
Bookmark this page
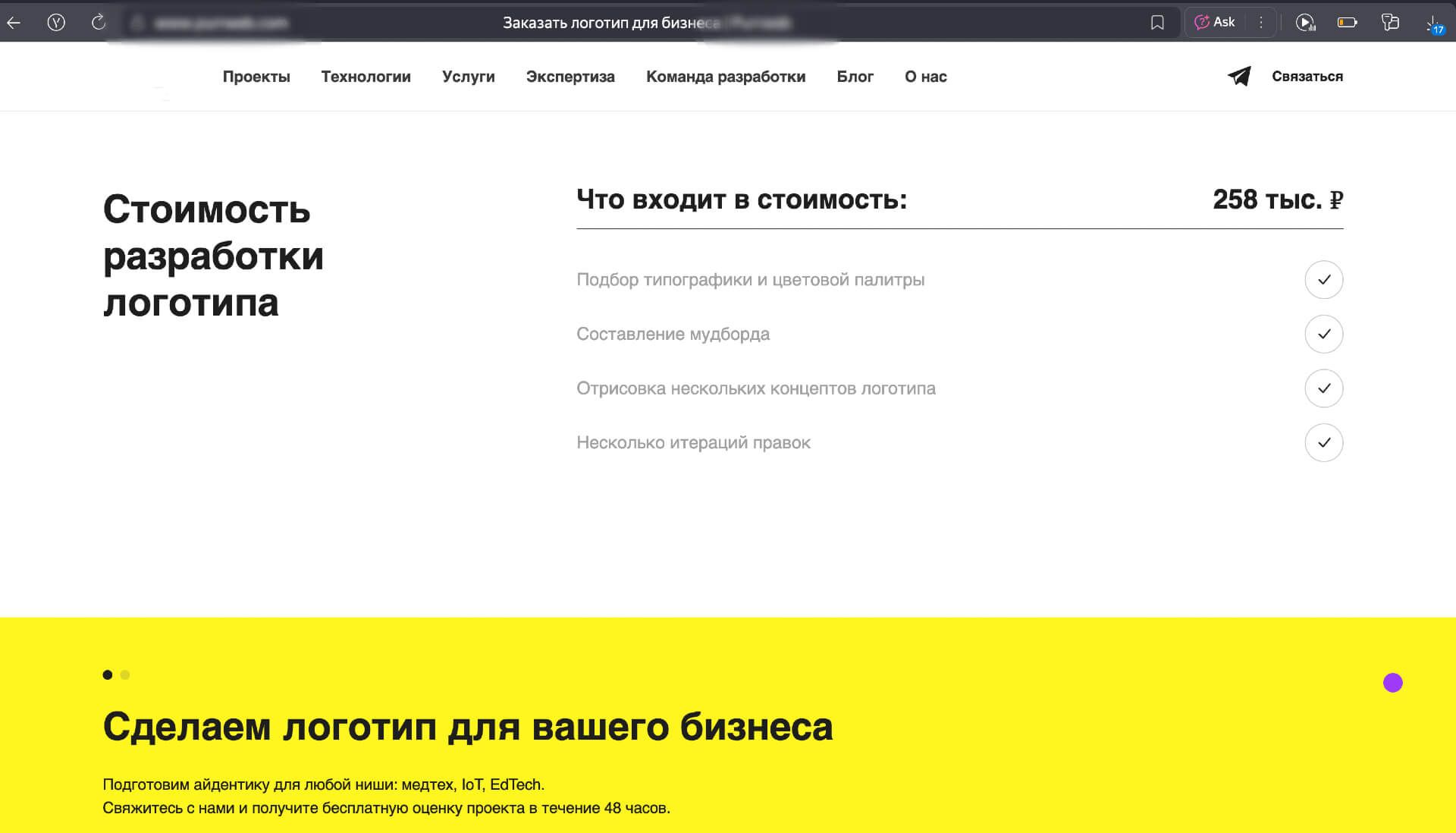point(1156,22)
